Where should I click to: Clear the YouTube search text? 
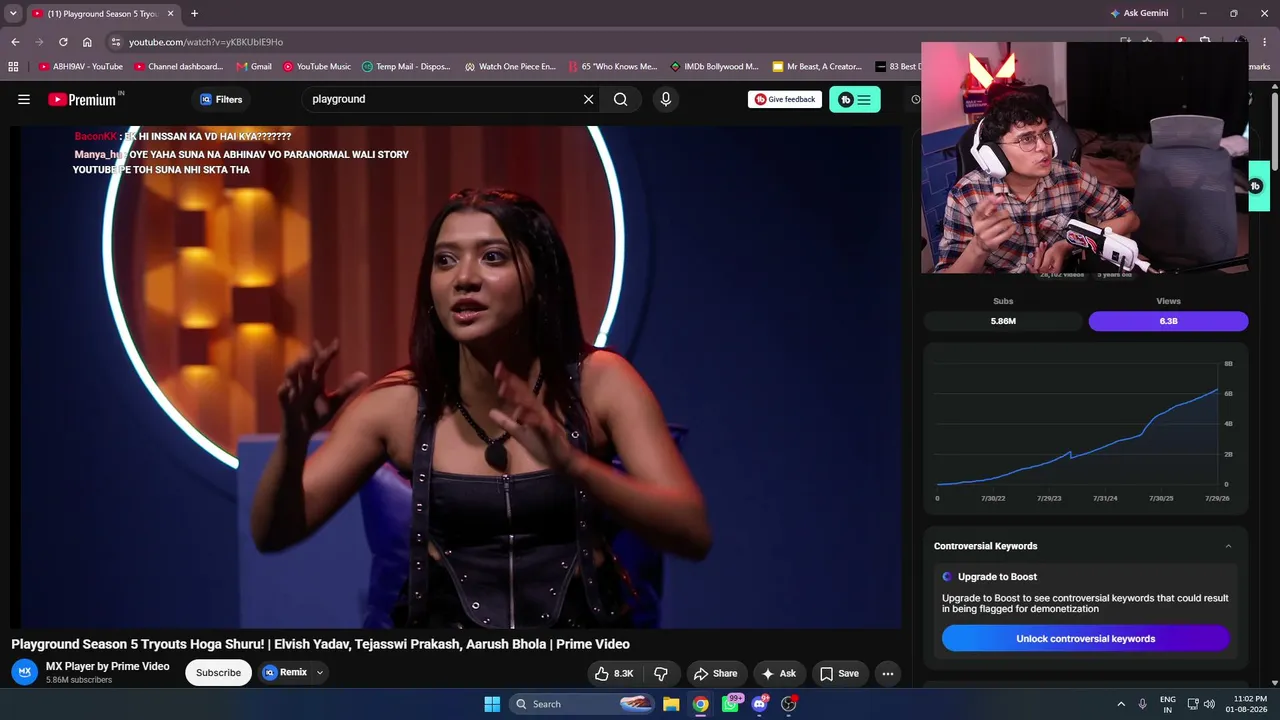[x=588, y=99]
